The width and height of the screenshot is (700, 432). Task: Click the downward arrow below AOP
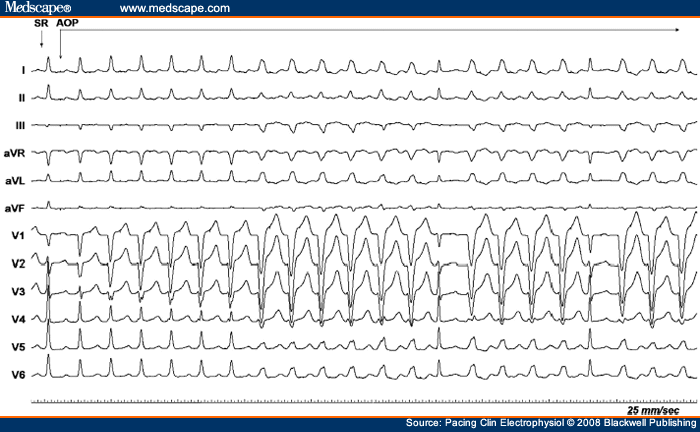(x=61, y=45)
